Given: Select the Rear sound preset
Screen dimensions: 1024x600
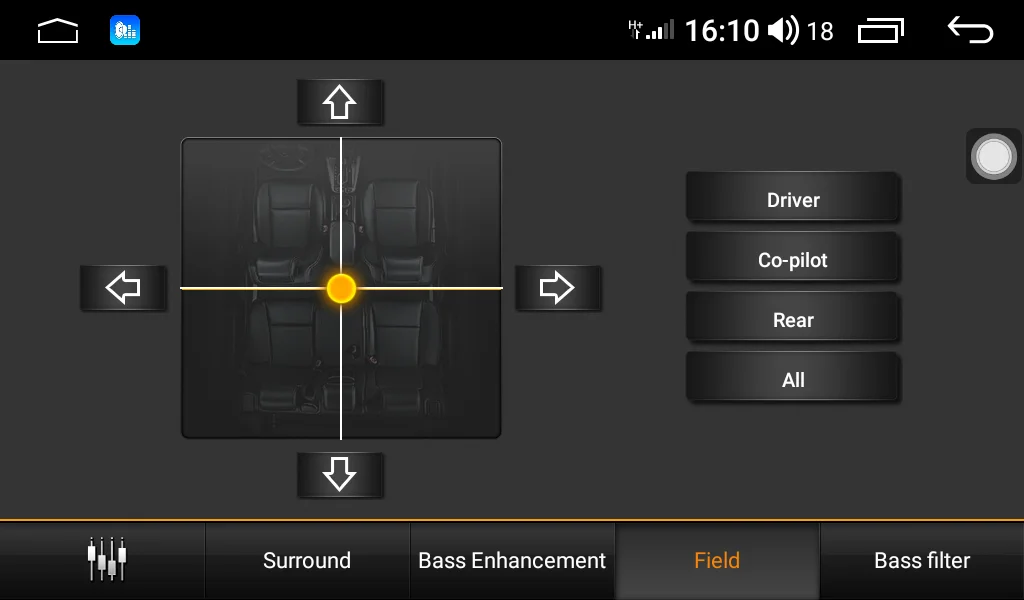Looking at the screenshot, I should (793, 318).
